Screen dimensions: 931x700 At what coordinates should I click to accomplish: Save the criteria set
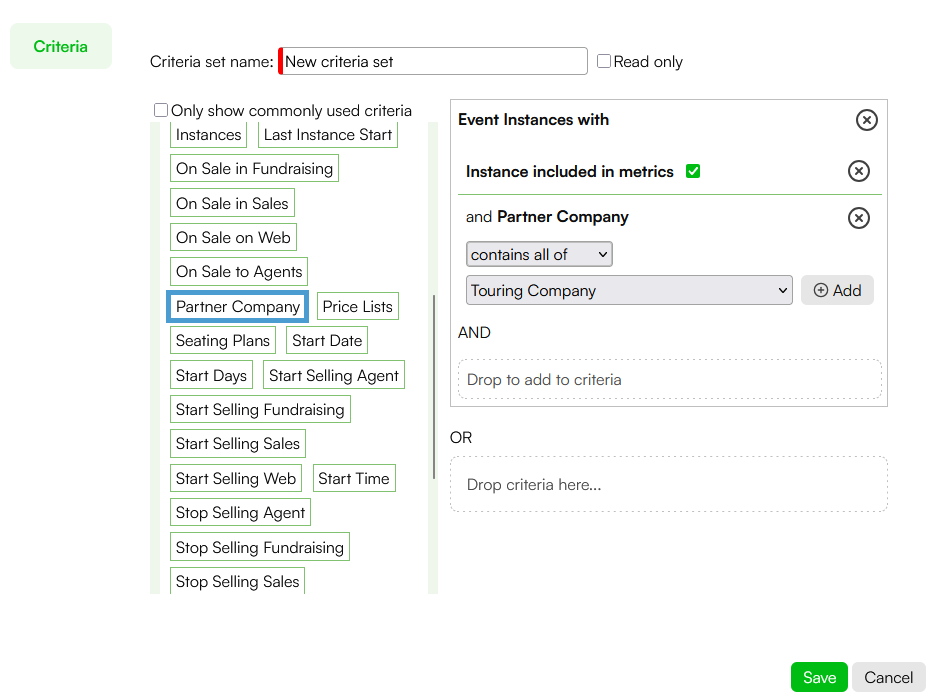(819, 677)
